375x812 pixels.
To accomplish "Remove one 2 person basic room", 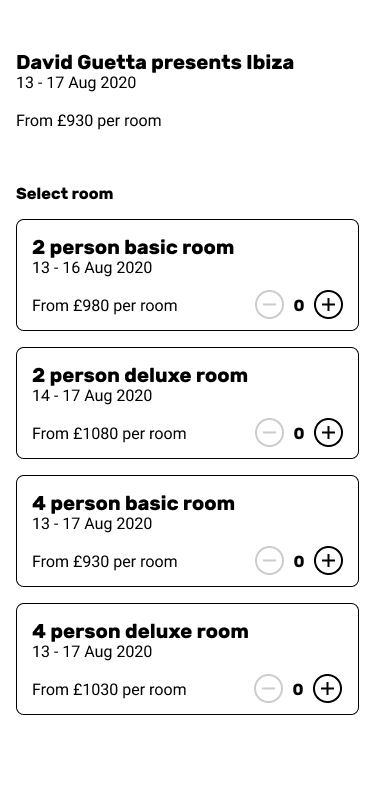I will [269, 304].
